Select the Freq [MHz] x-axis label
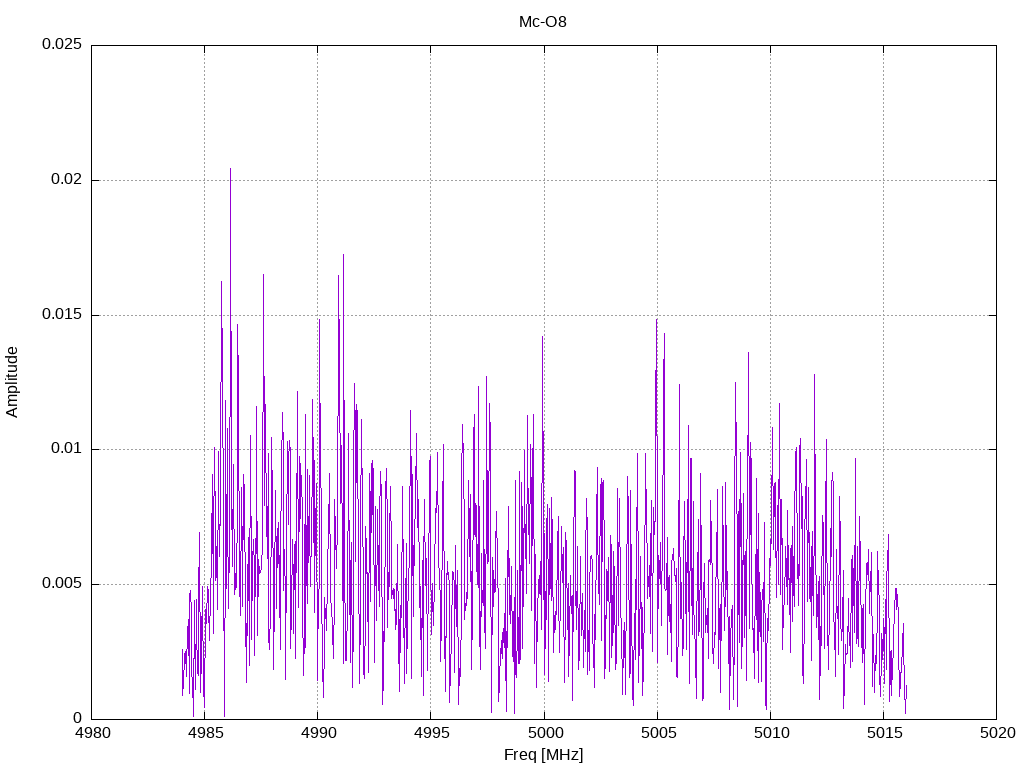The image size is (1024, 768). click(x=543, y=755)
